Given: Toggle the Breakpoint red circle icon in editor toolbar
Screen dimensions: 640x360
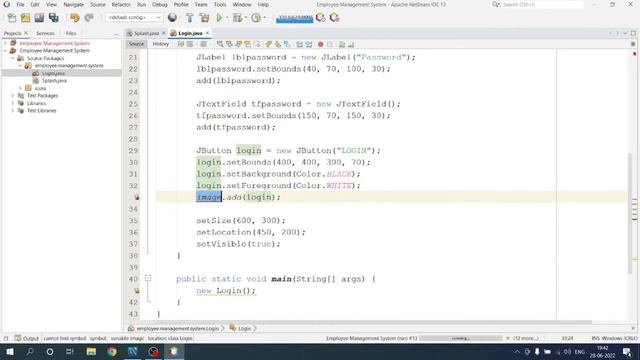Looking at the screenshot, I should point(320,44).
